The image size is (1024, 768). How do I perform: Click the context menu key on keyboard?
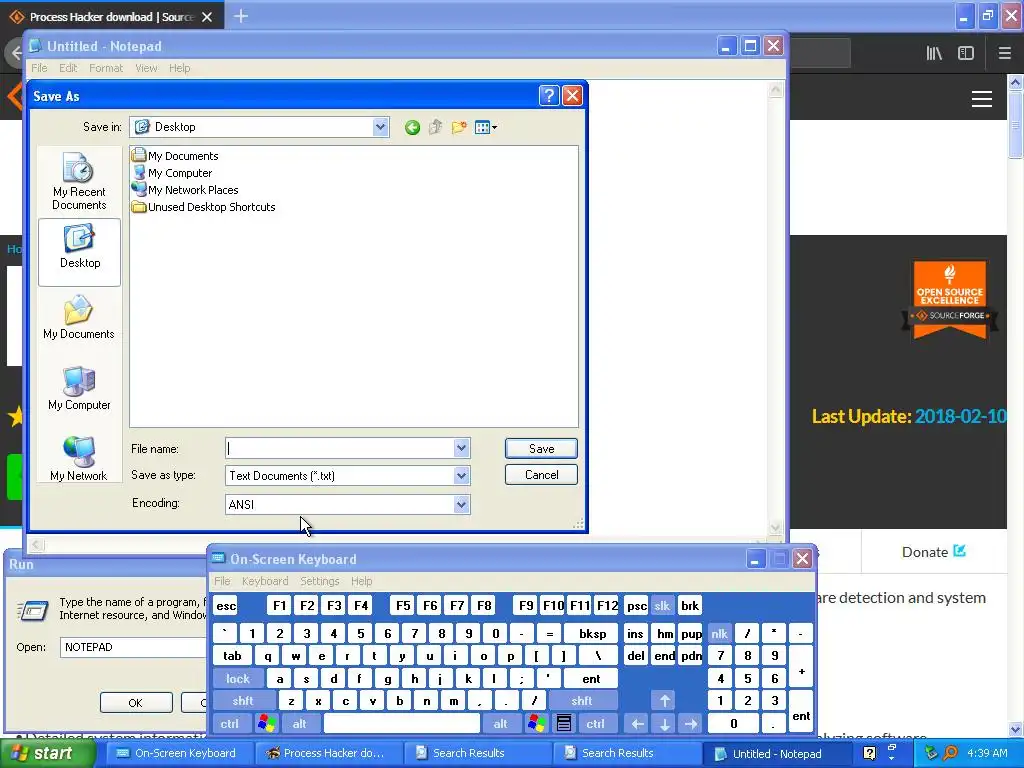point(564,724)
